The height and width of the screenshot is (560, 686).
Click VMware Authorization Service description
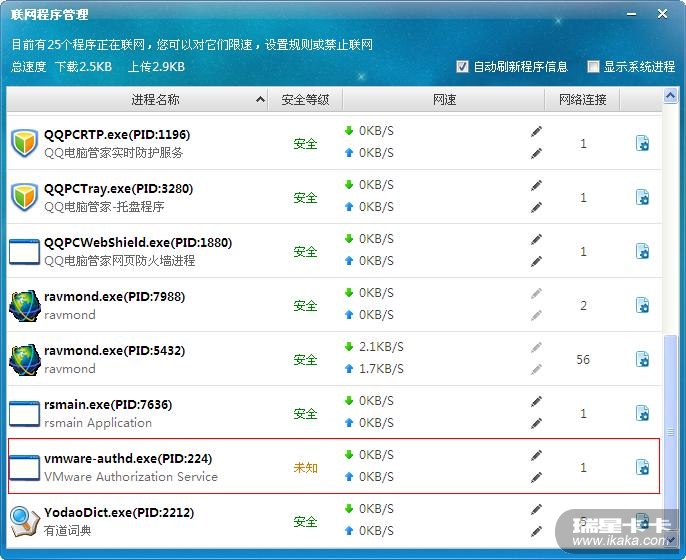[x=131, y=476]
